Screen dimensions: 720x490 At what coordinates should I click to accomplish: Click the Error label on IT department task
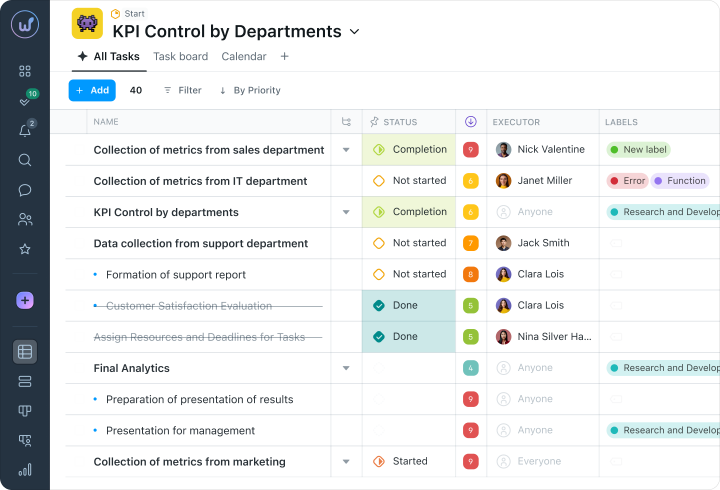pyautogui.click(x=627, y=181)
